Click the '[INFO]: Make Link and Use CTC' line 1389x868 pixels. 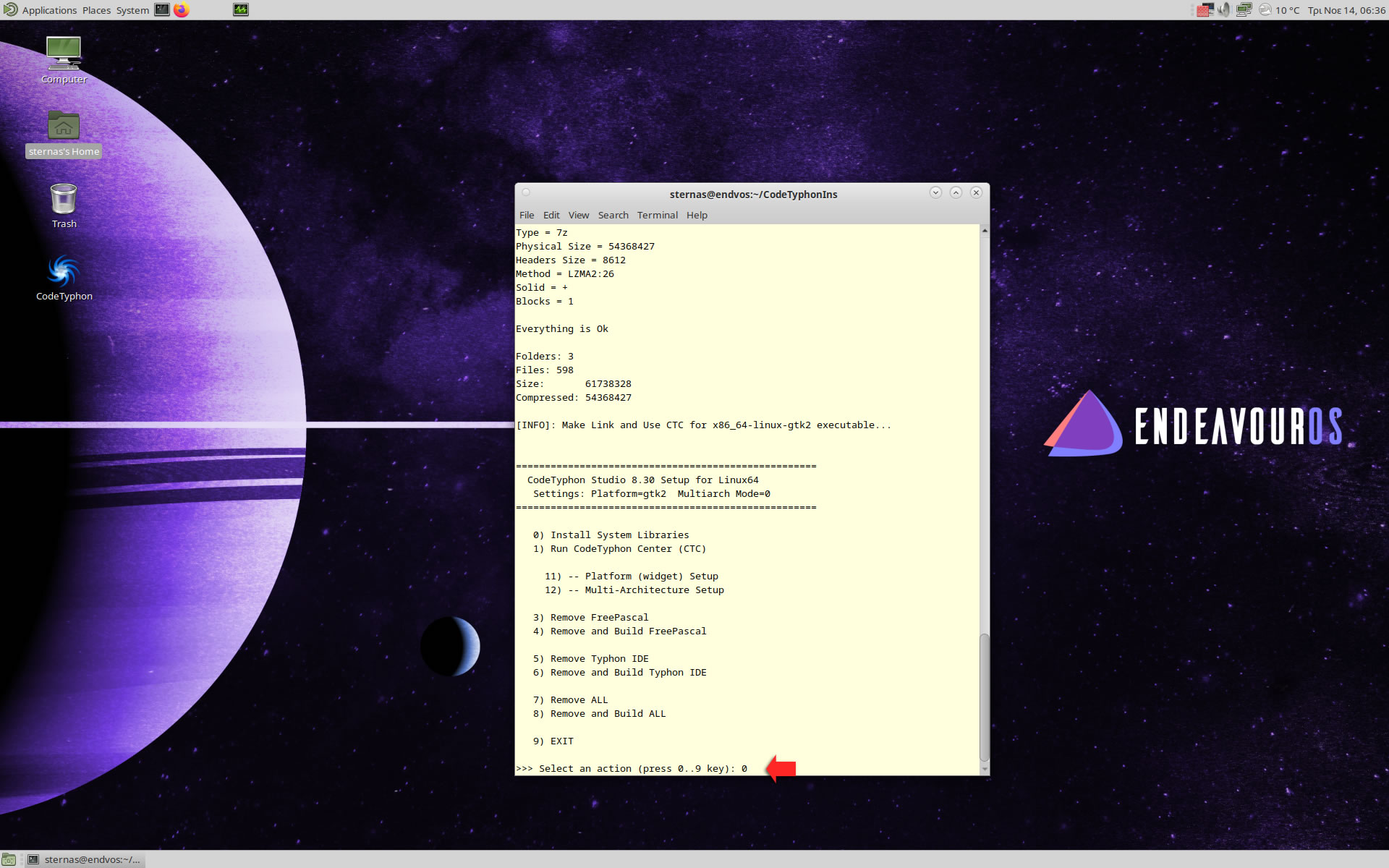pos(703,425)
